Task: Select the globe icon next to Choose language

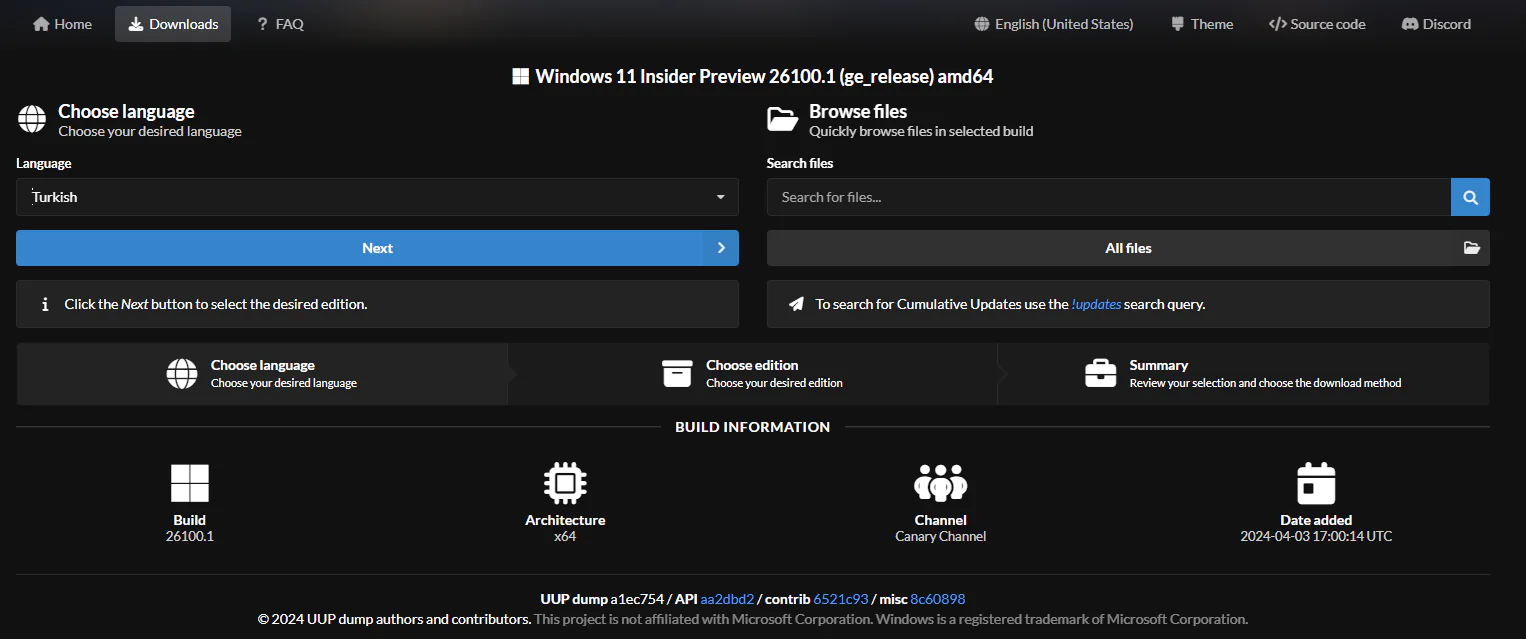Action: [x=31, y=118]
